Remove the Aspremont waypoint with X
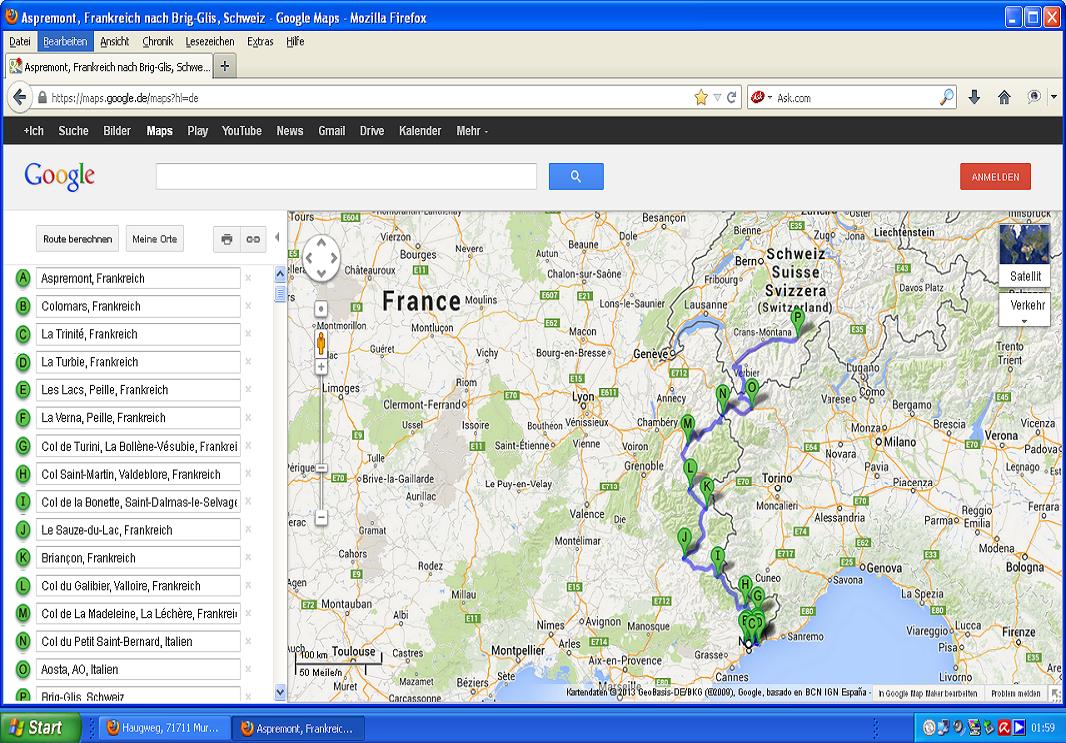 [x=248, y=278]
